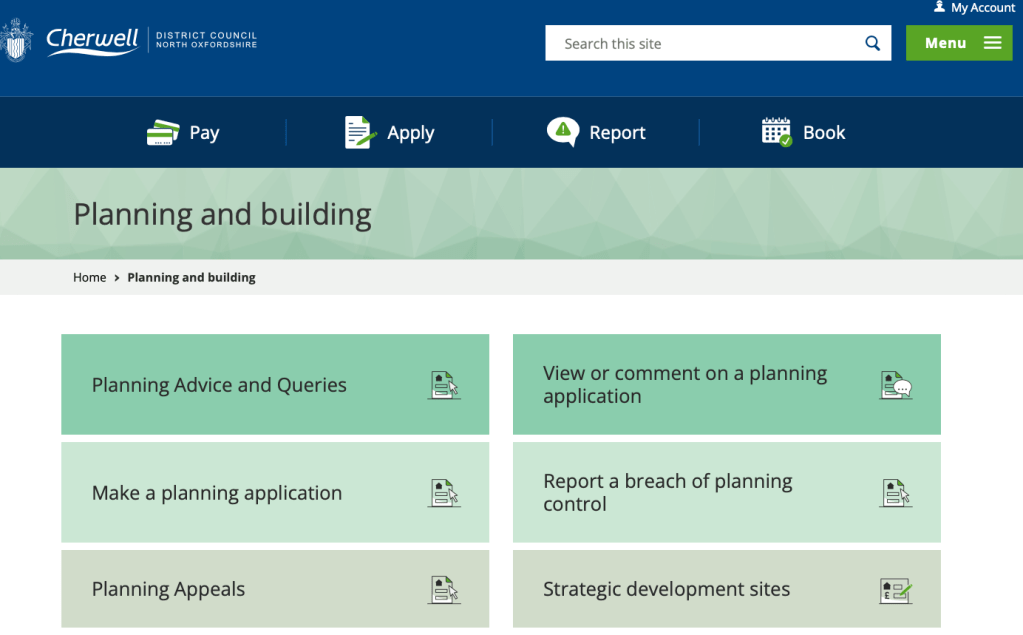Open the green Menu button
The width and height of the screenshot is (1023, 635).
[958, 43]
